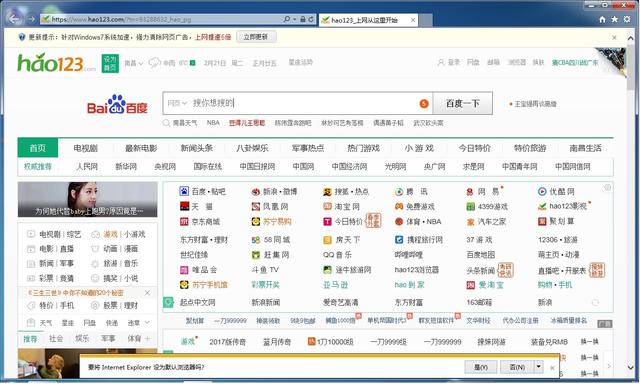Image resolution: width=640 pixels, height=384 pixels.
Task: Open the address bar search magnifier
Action: [287, 19]
